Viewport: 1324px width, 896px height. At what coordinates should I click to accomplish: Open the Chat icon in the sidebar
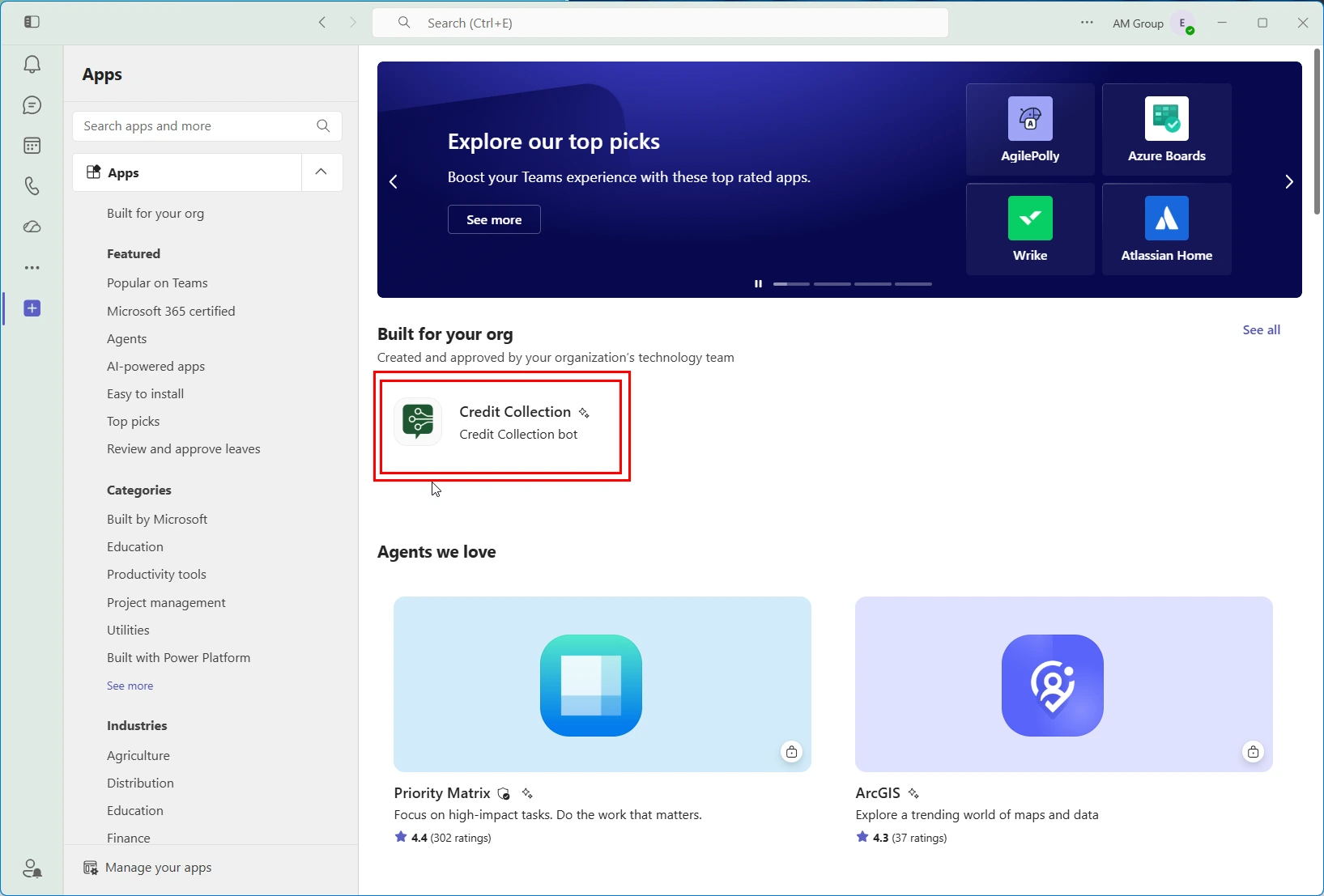[x=32, y=105]
